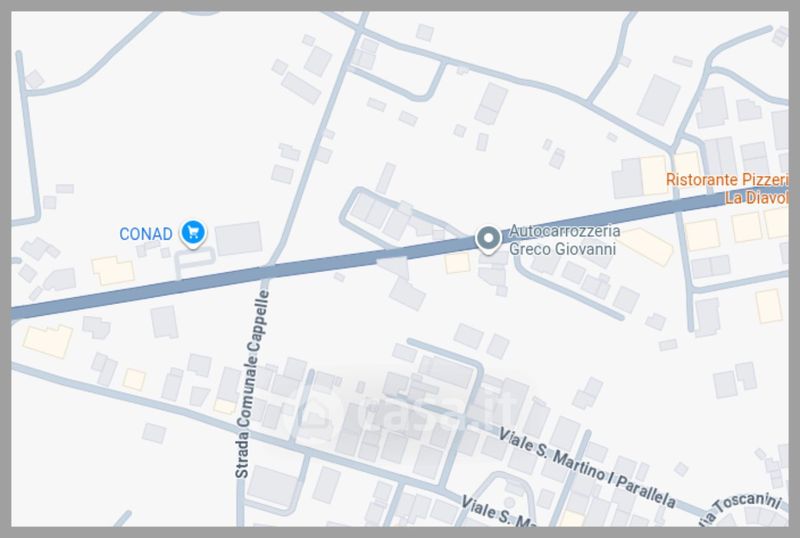Select Ristorante Pizzeria La Diavola label
The image size is (800, 538).
pyautogui.click(x=727, y=188)
